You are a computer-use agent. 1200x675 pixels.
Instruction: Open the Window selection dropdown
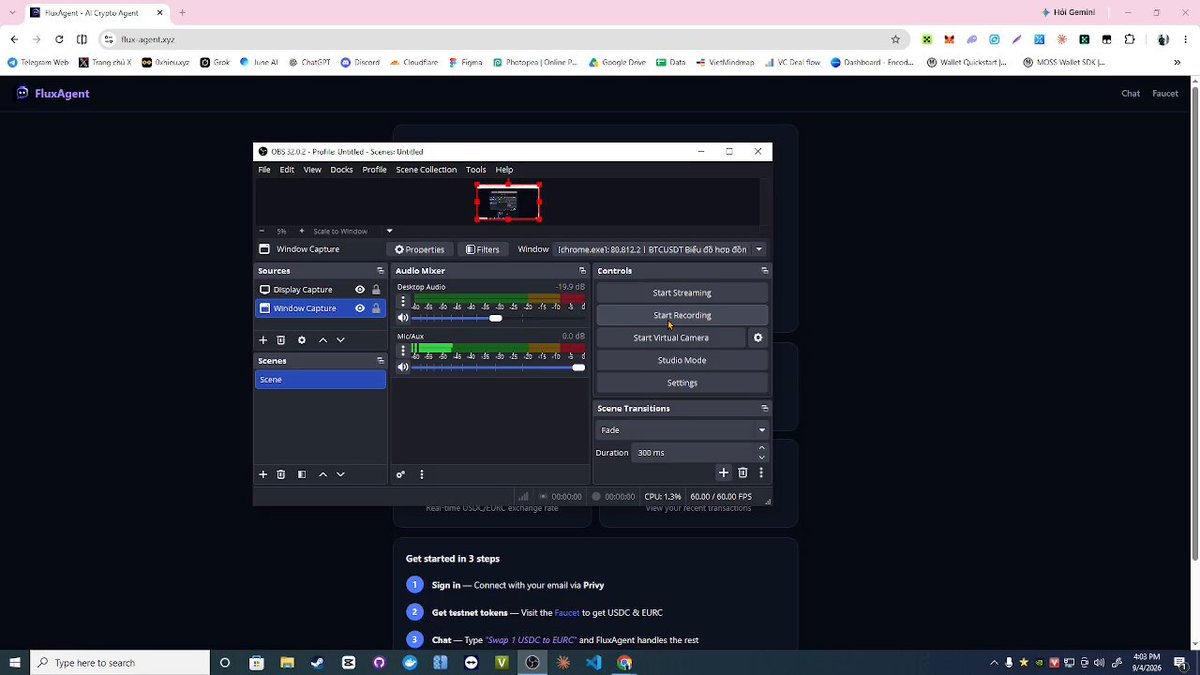(661, 249)
